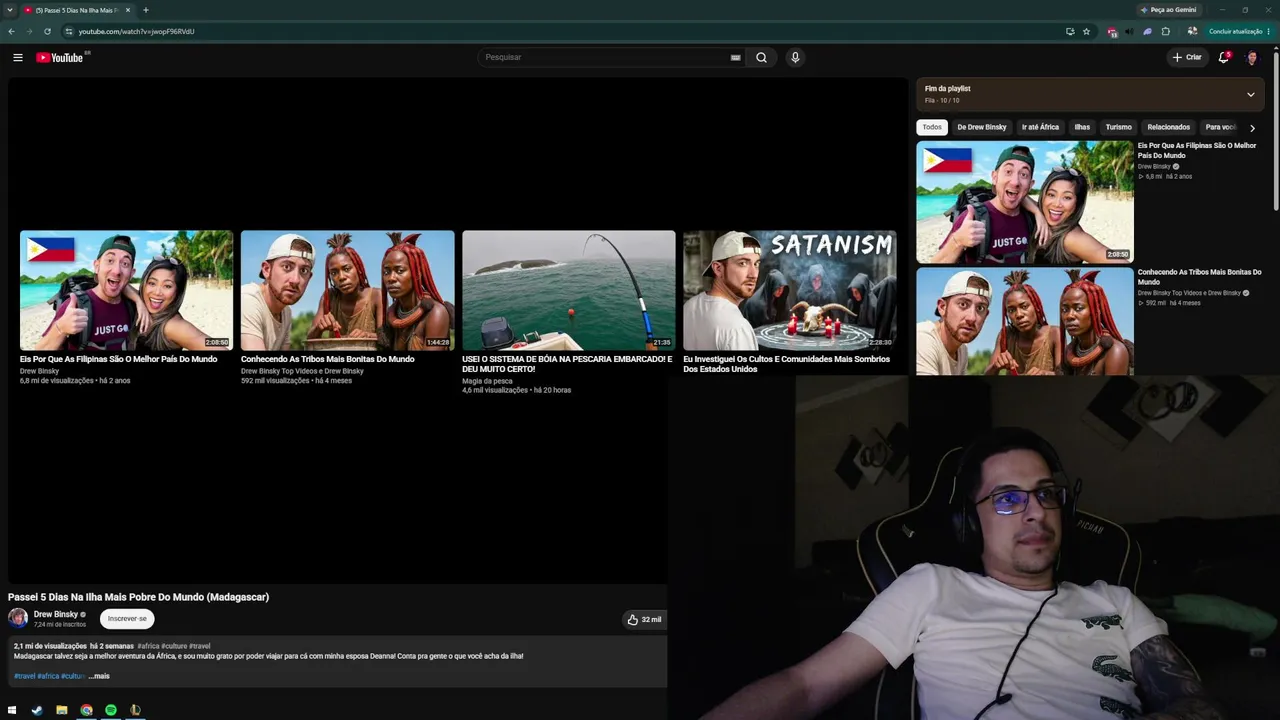Open sidebar Tribos Mais Bonitas thumbnail

(1025, 321)
